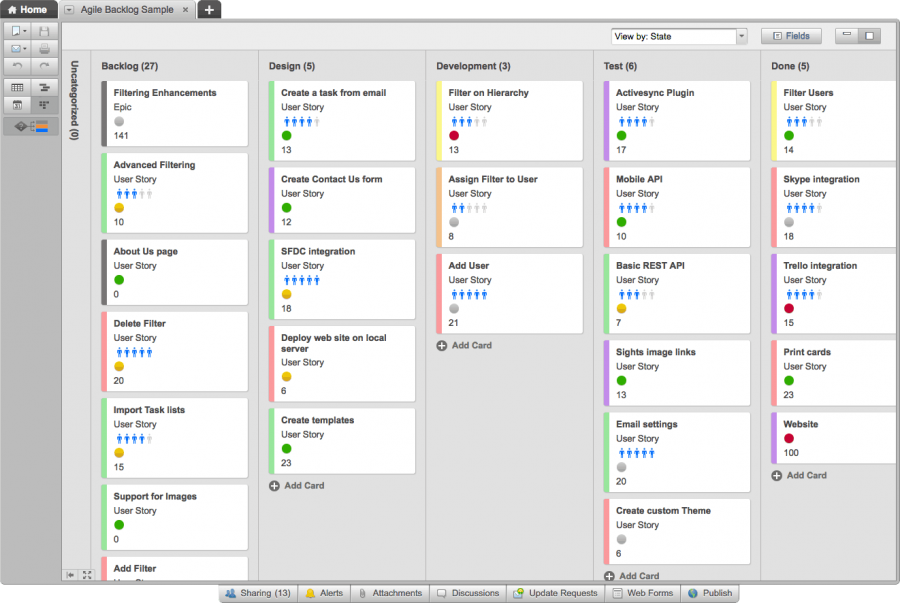Redo the last action
Viewport: 900px width, 603px height.
pyautogui.click(x=44, y=65)
